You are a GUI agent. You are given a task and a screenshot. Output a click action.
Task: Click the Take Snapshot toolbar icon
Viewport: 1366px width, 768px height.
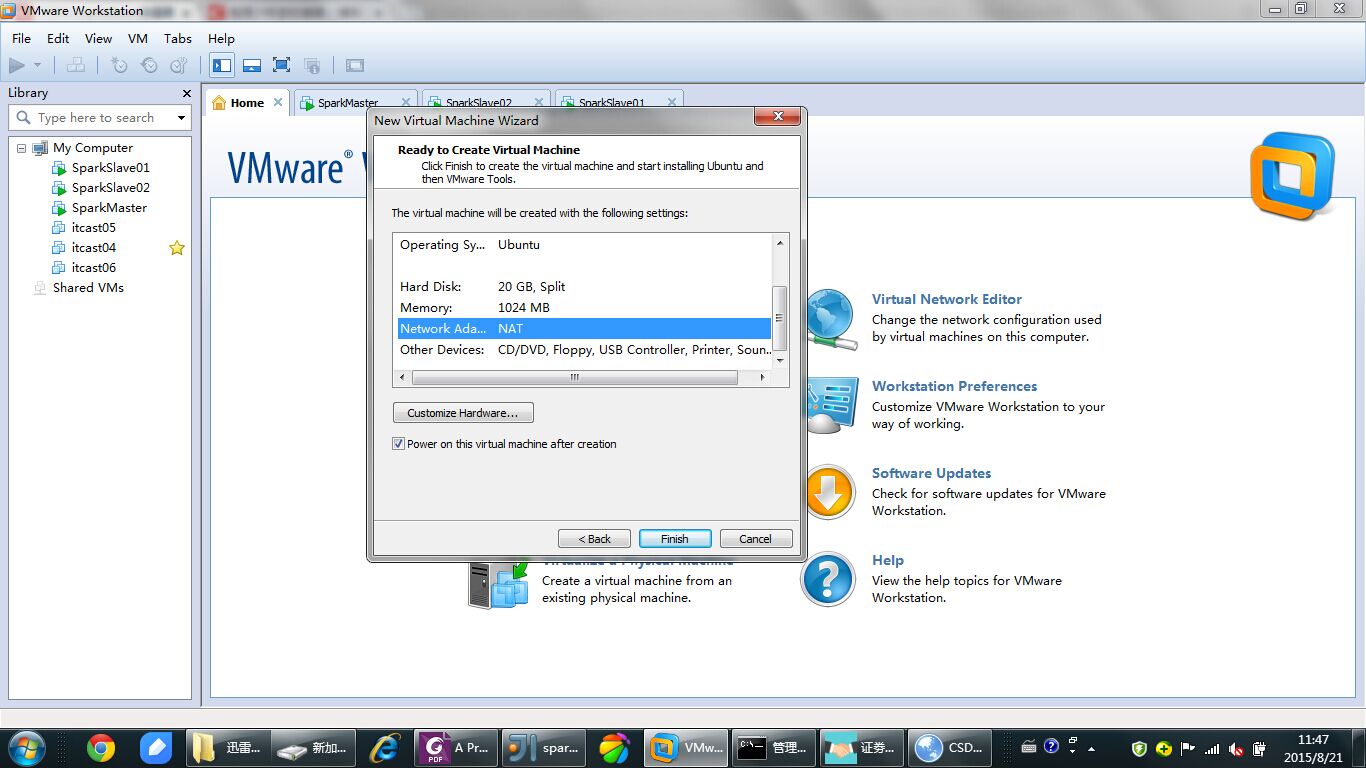(x=119, y=65)
